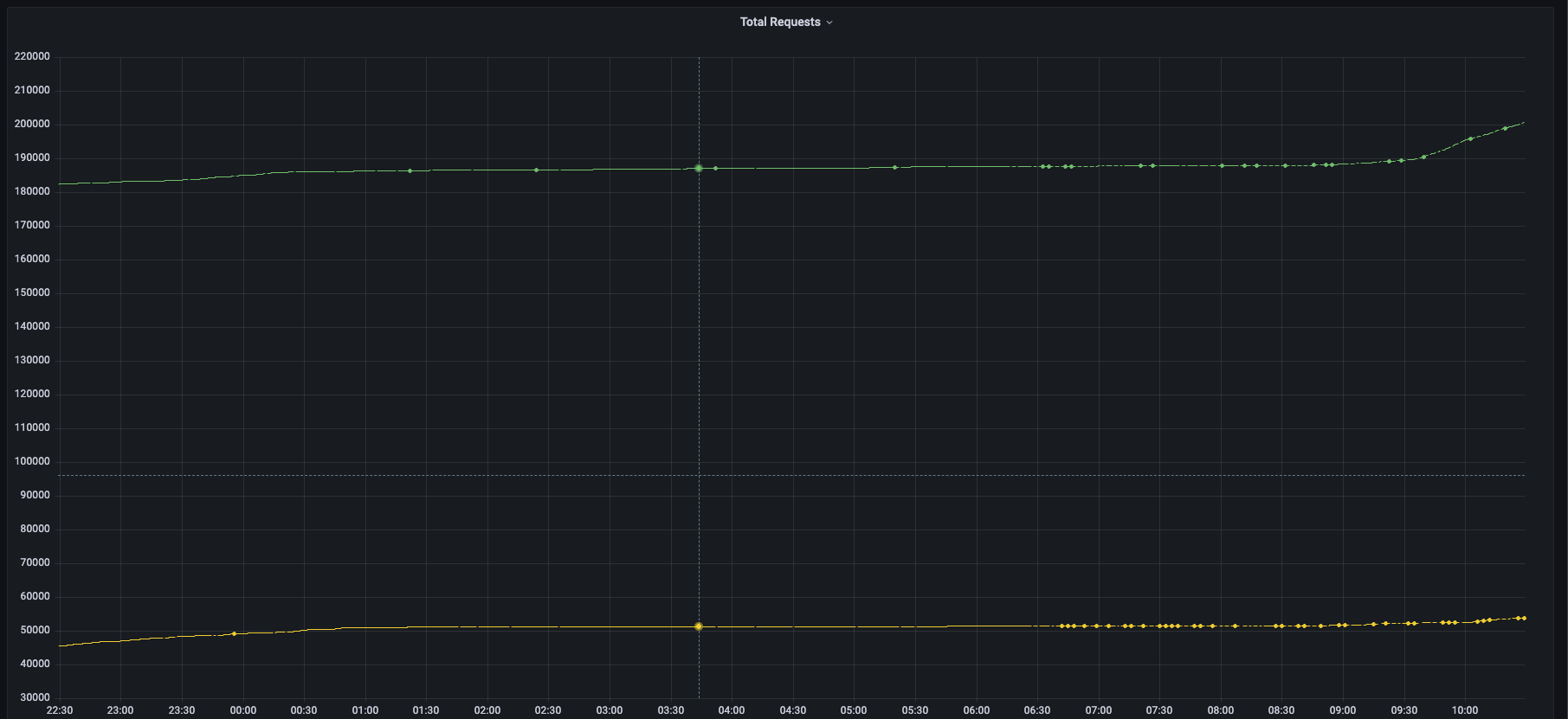Click the 07:00 time axis label
Viewport: 1568px width, 719px height.
[x=1099, y=710]
